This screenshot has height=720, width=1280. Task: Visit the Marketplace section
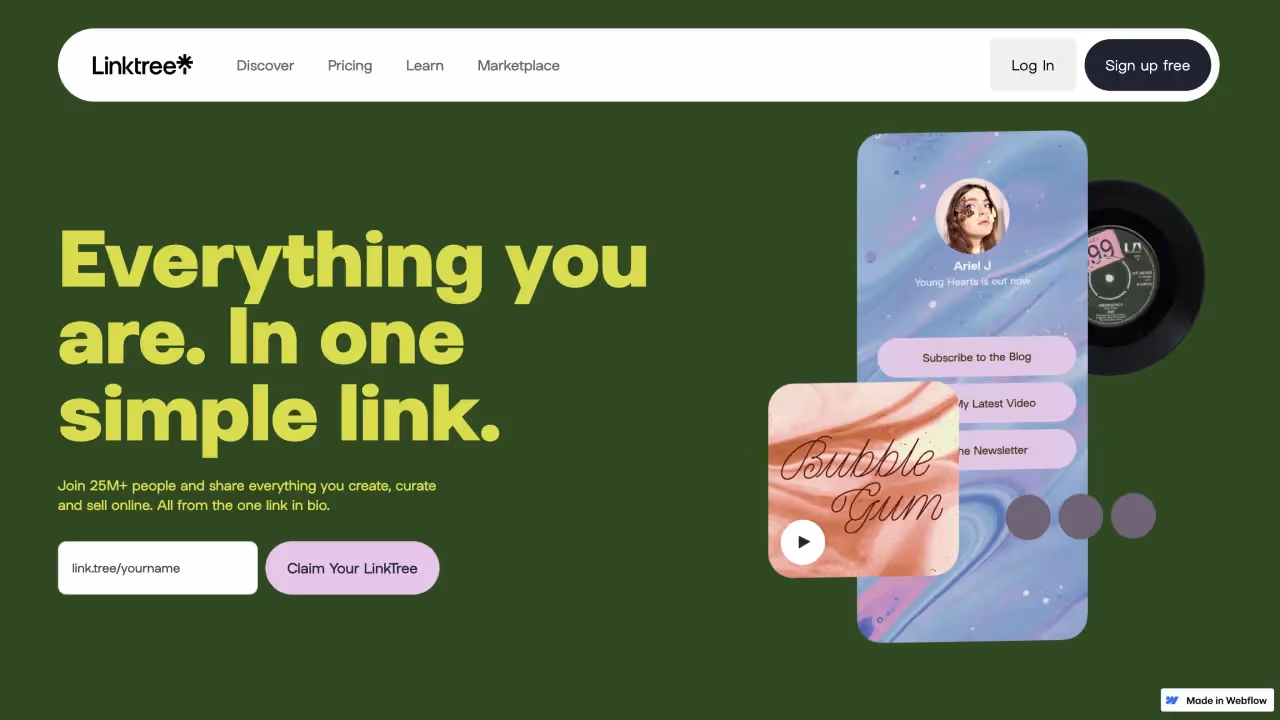(x=518, y=65)
